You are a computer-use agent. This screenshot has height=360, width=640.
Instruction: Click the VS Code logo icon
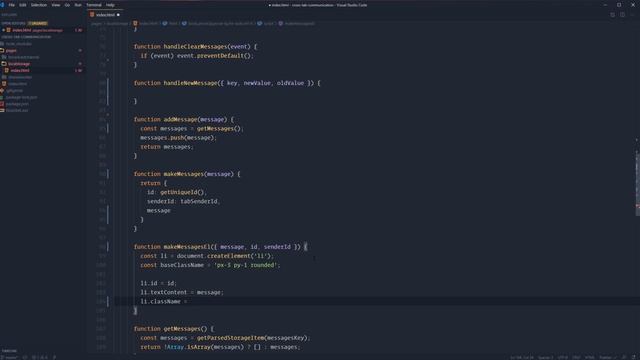[2, 5]
